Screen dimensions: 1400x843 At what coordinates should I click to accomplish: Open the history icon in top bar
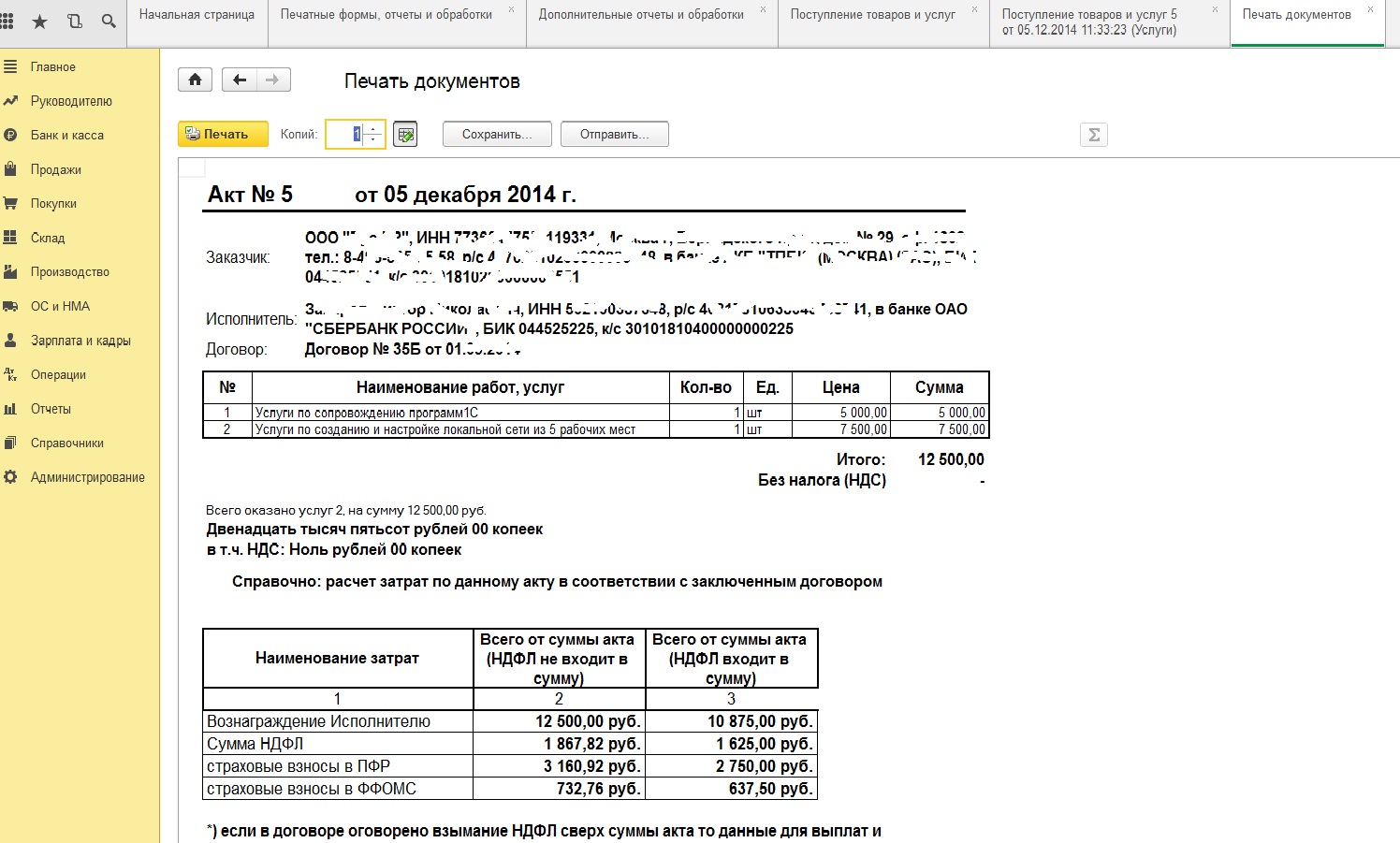(75, 21)
